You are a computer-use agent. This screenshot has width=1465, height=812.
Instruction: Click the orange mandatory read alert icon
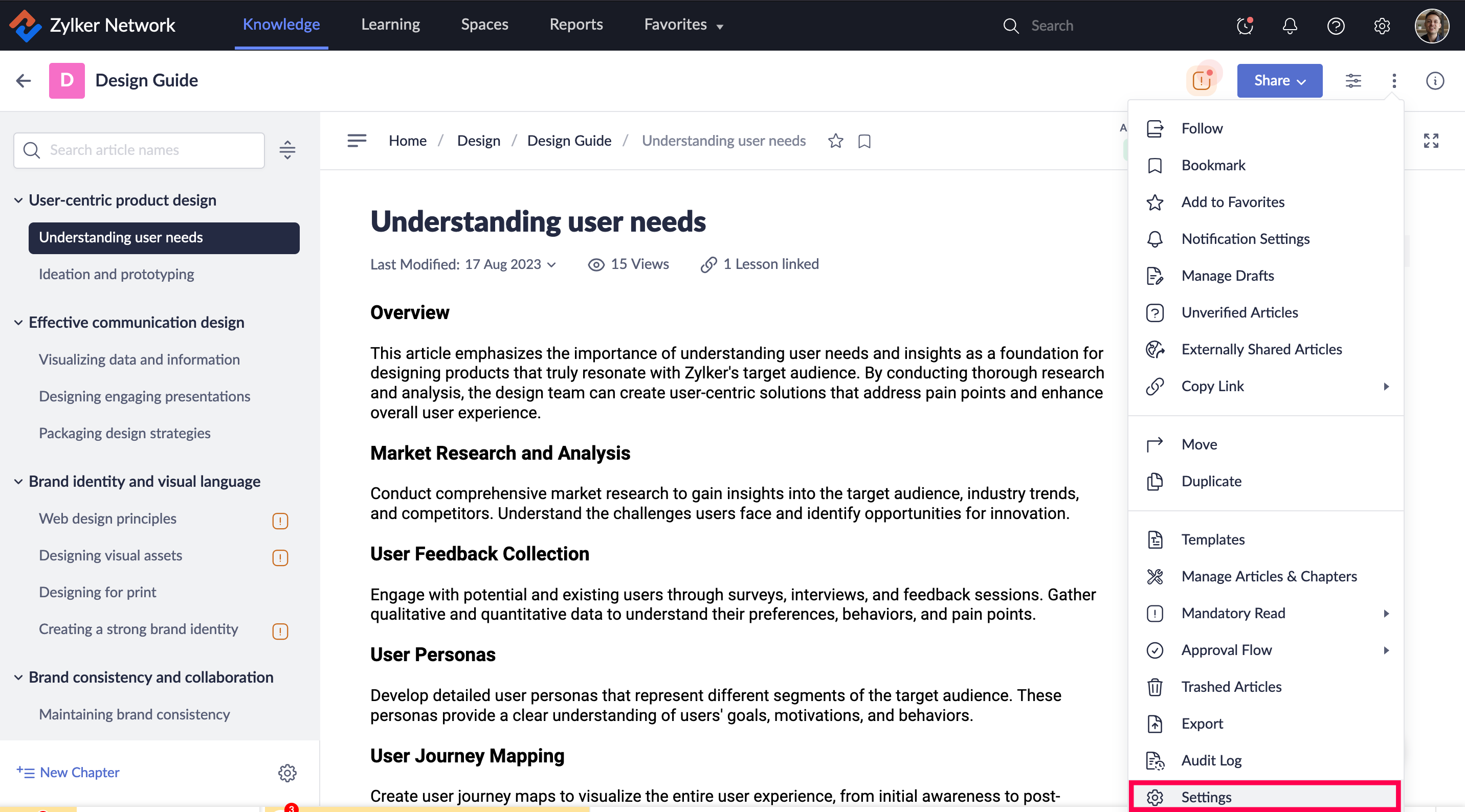[1201, 81]
